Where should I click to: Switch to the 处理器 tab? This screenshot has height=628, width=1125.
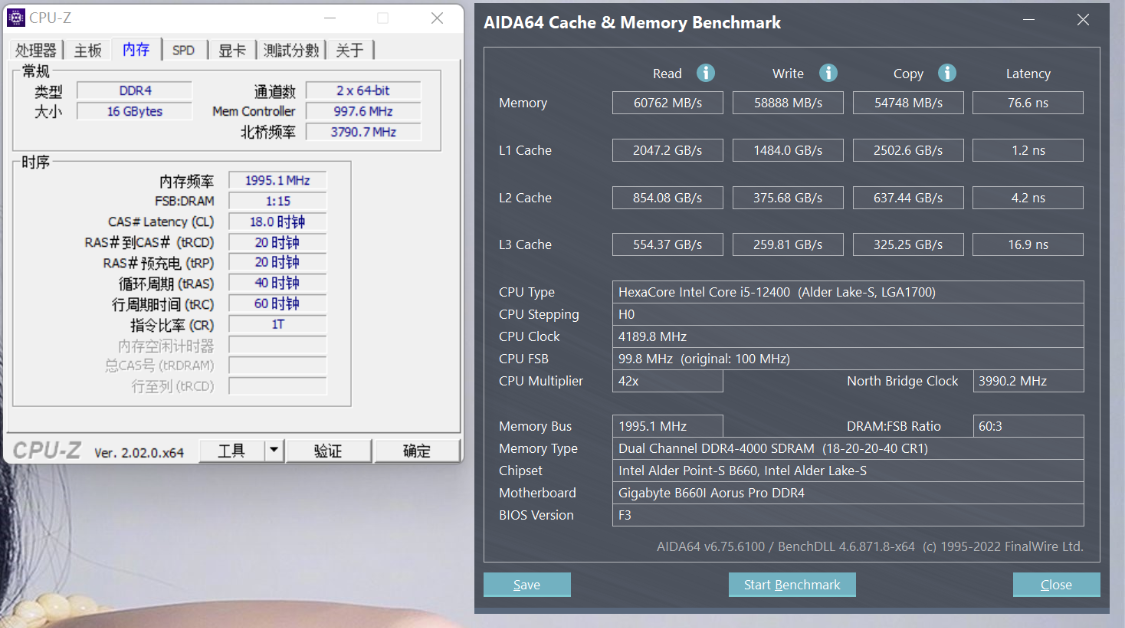35,48
